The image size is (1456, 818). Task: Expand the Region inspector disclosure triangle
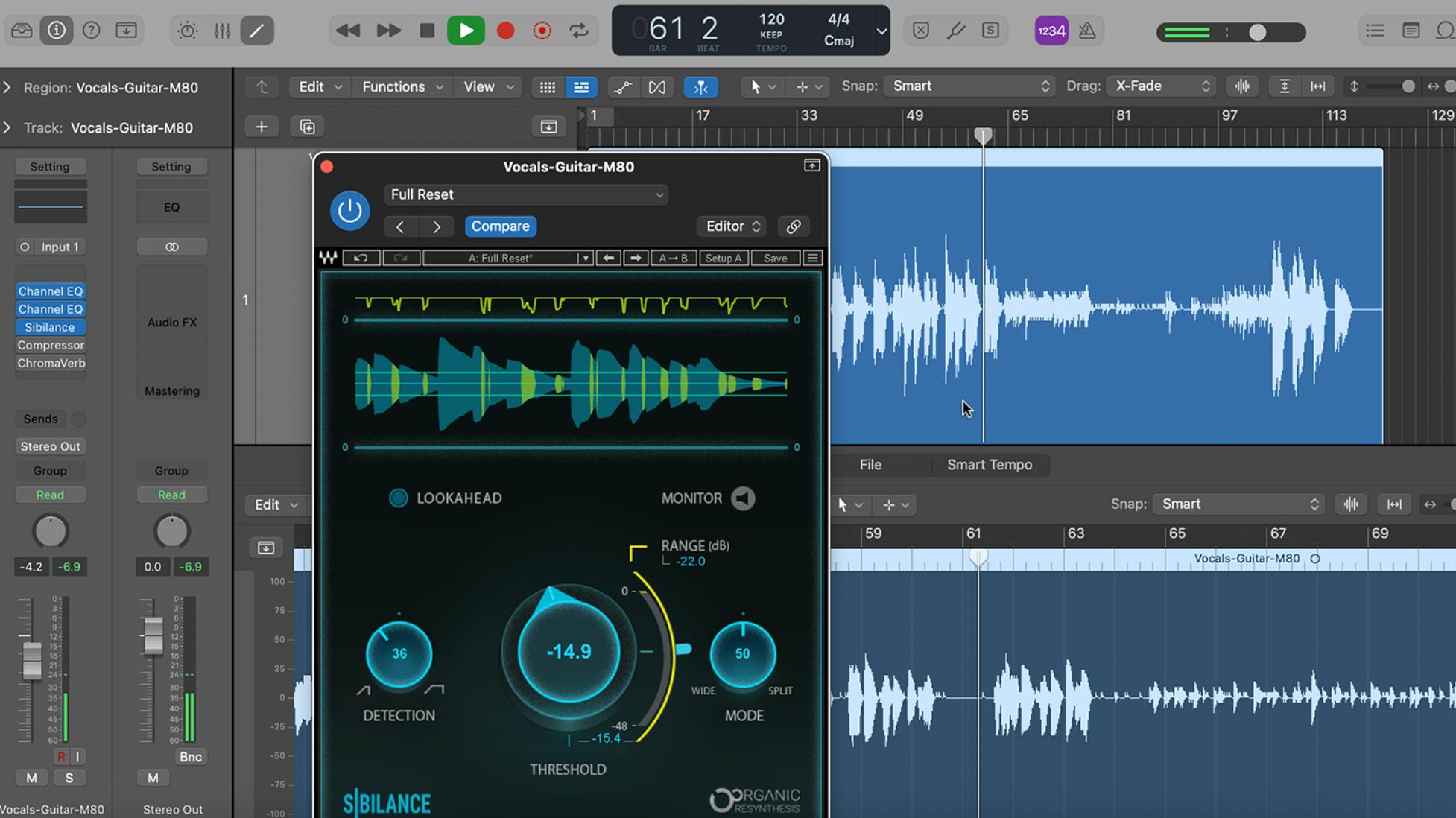point(7,87)
